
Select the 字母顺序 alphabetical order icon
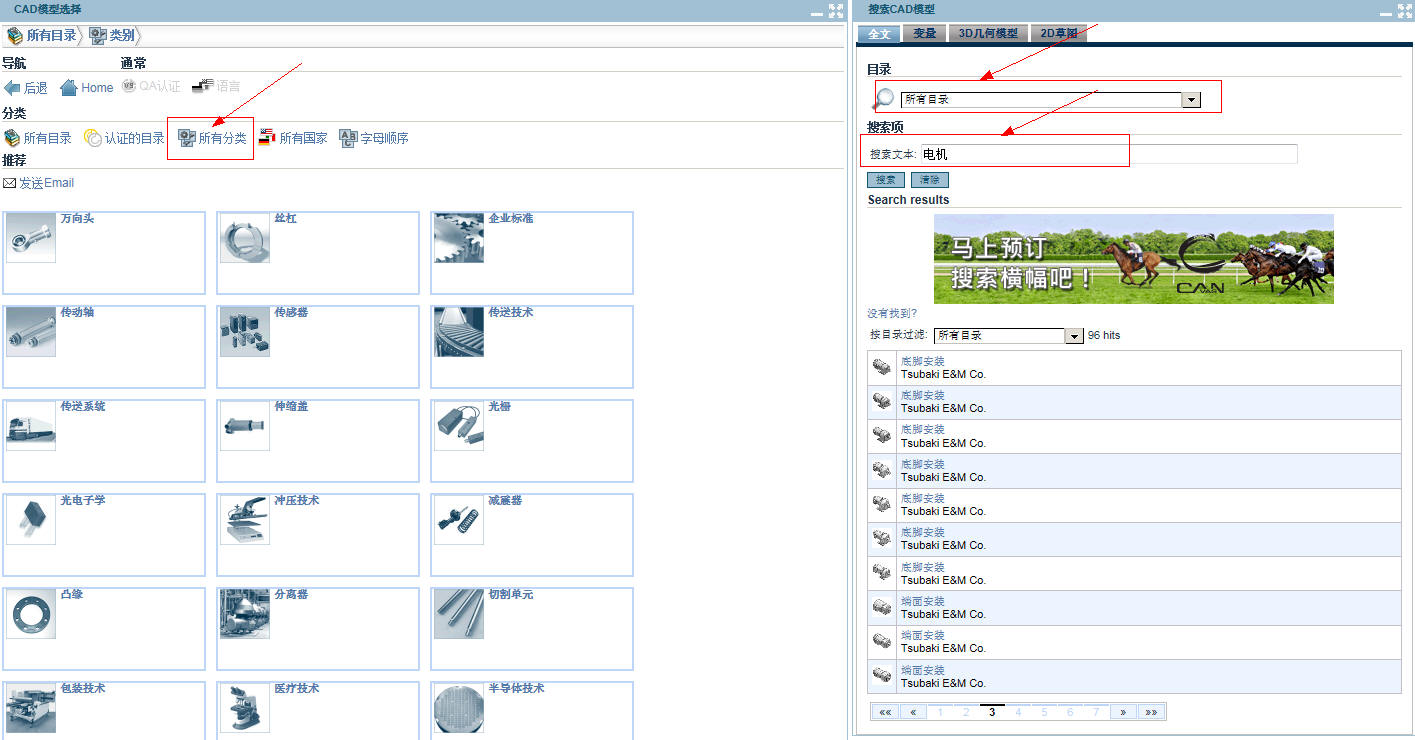click(348, 138)
